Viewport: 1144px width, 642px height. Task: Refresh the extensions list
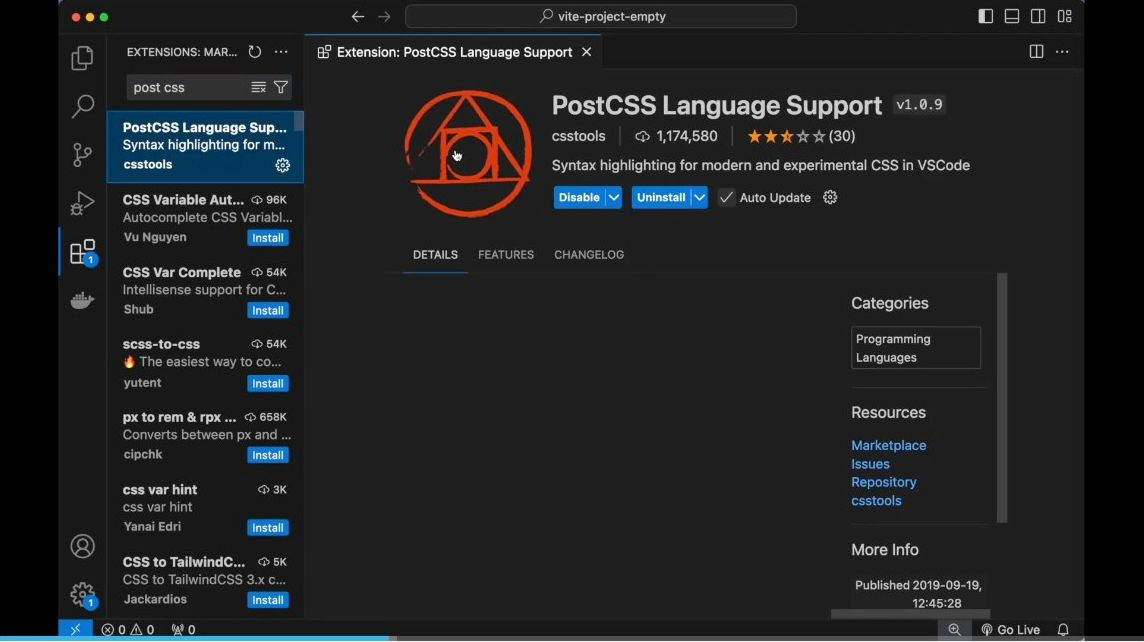(x=255, y=52)
